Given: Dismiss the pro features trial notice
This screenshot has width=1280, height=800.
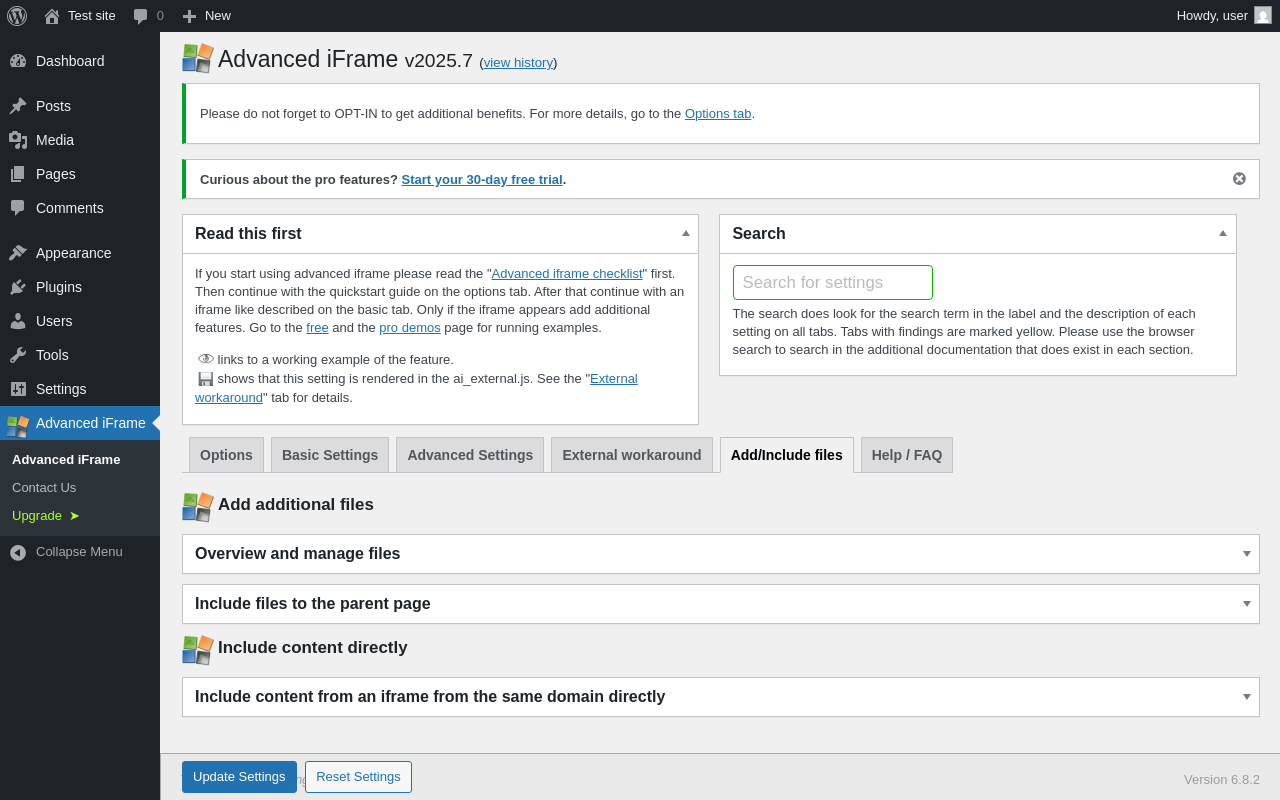Looking at the screenshot, I should (1239, 178).
